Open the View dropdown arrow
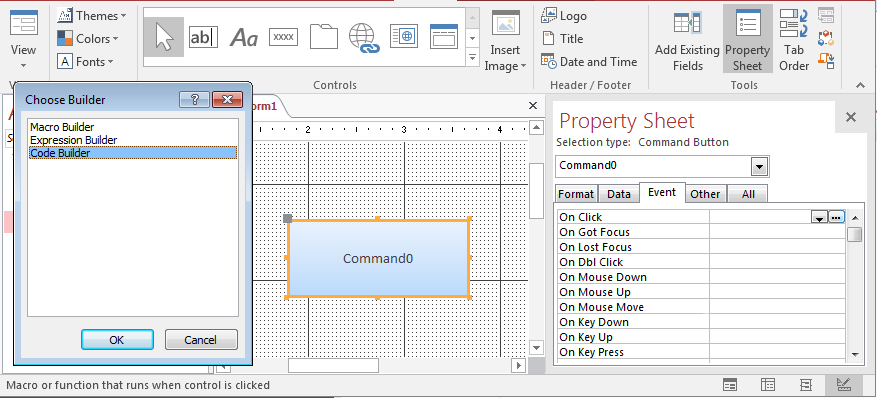Image resolution: width=877 pixels, height=398 pixels. 23,66
